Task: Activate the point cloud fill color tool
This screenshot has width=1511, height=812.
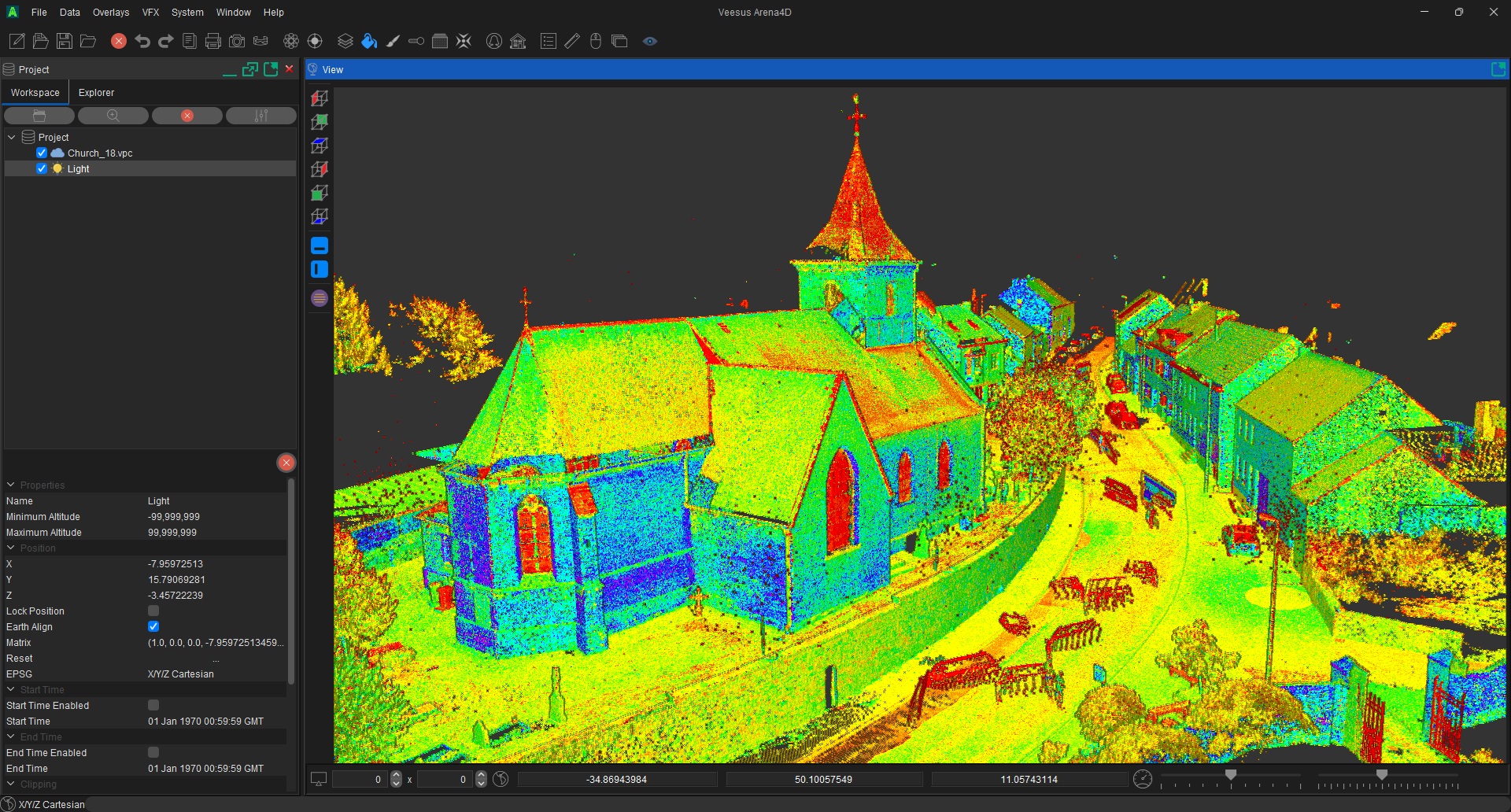Action: pyautogui.click(x=368, y=41)
